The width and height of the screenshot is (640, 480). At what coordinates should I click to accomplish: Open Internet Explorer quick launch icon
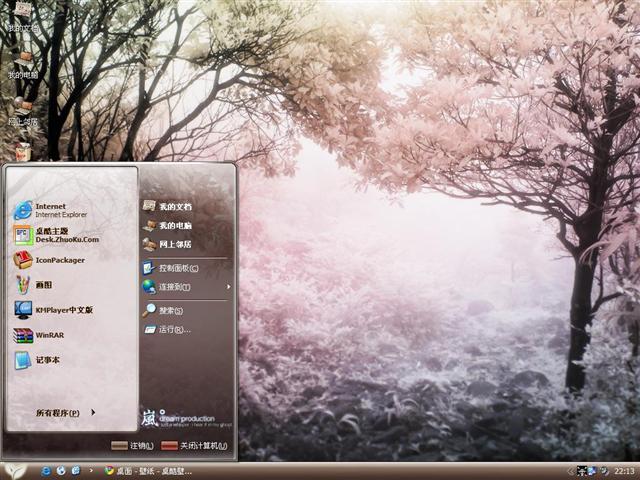(46, 471)
